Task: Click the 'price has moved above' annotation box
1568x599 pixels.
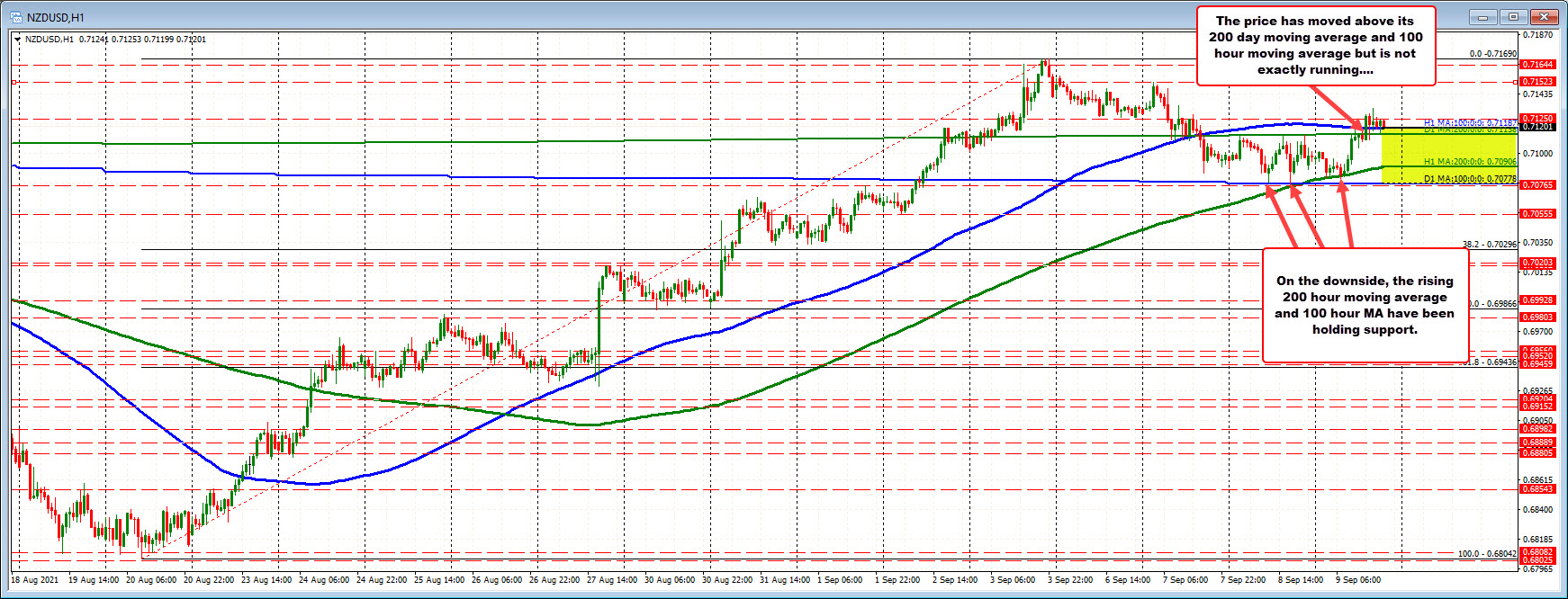Action: coord(1315,45)
